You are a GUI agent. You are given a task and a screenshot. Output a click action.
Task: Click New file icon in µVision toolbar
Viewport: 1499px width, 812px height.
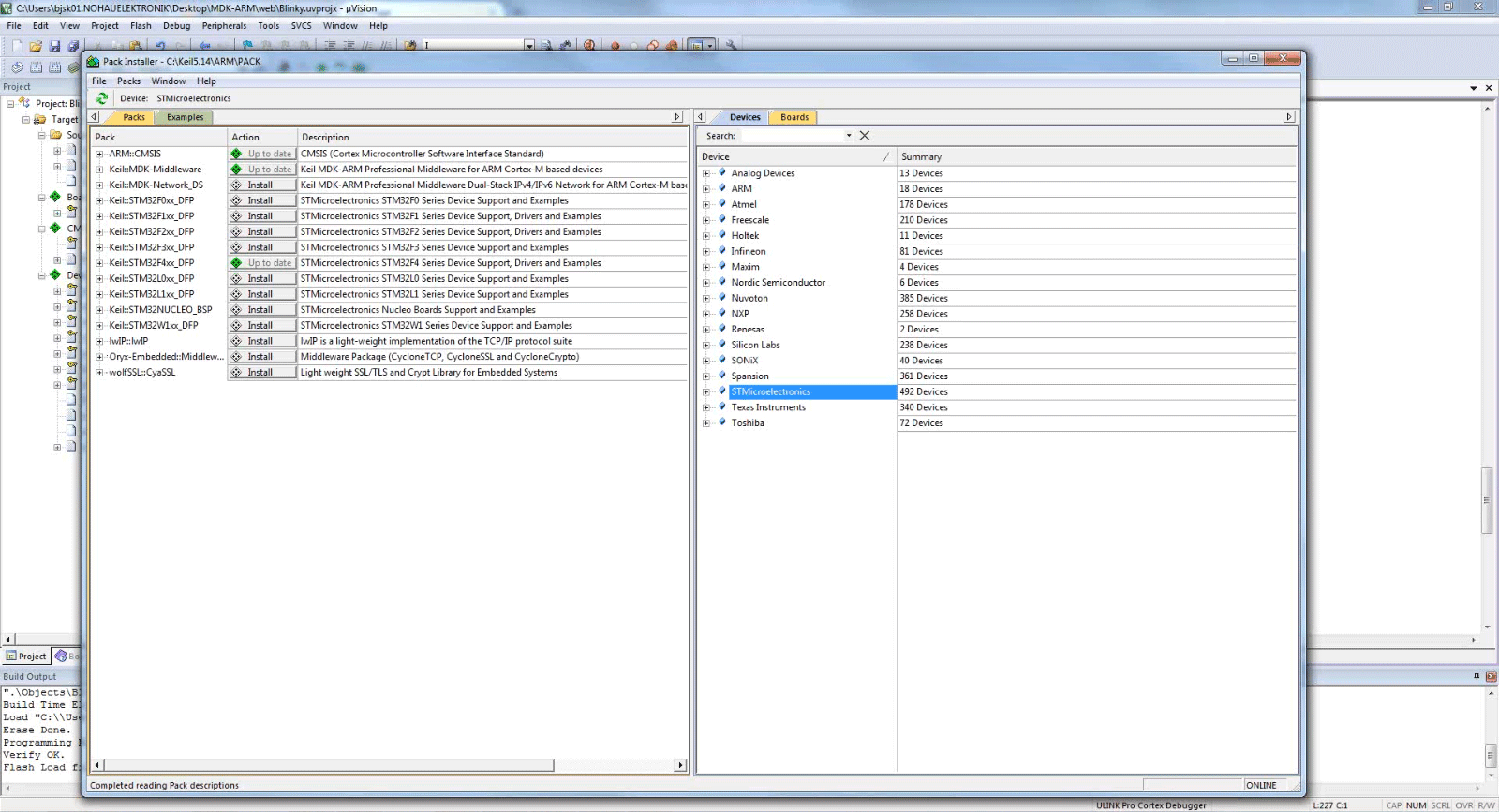tap(17, 45)
